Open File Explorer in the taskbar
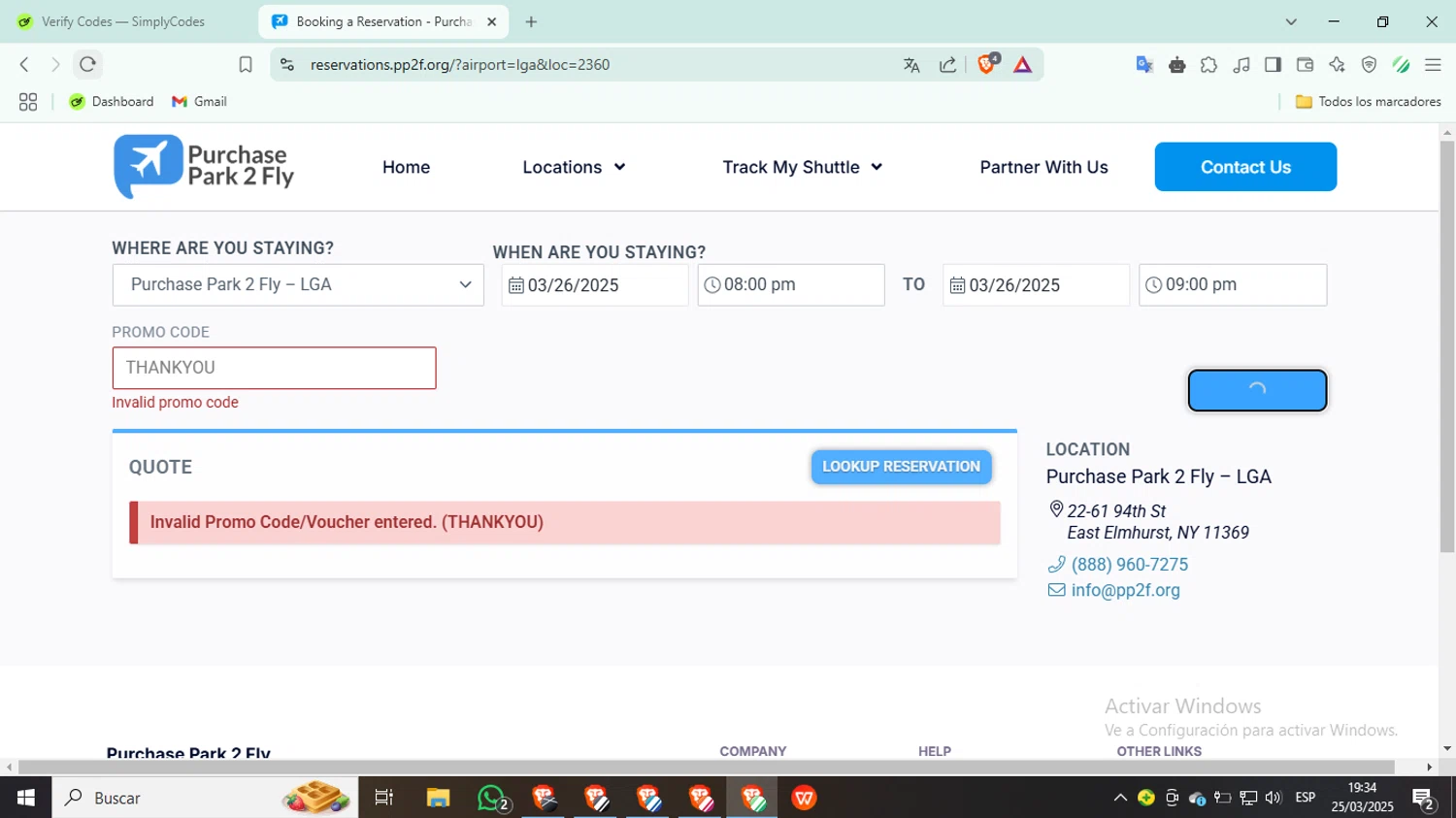The image size is (1456, 818). pyautogui.click(x=438, y=798)
